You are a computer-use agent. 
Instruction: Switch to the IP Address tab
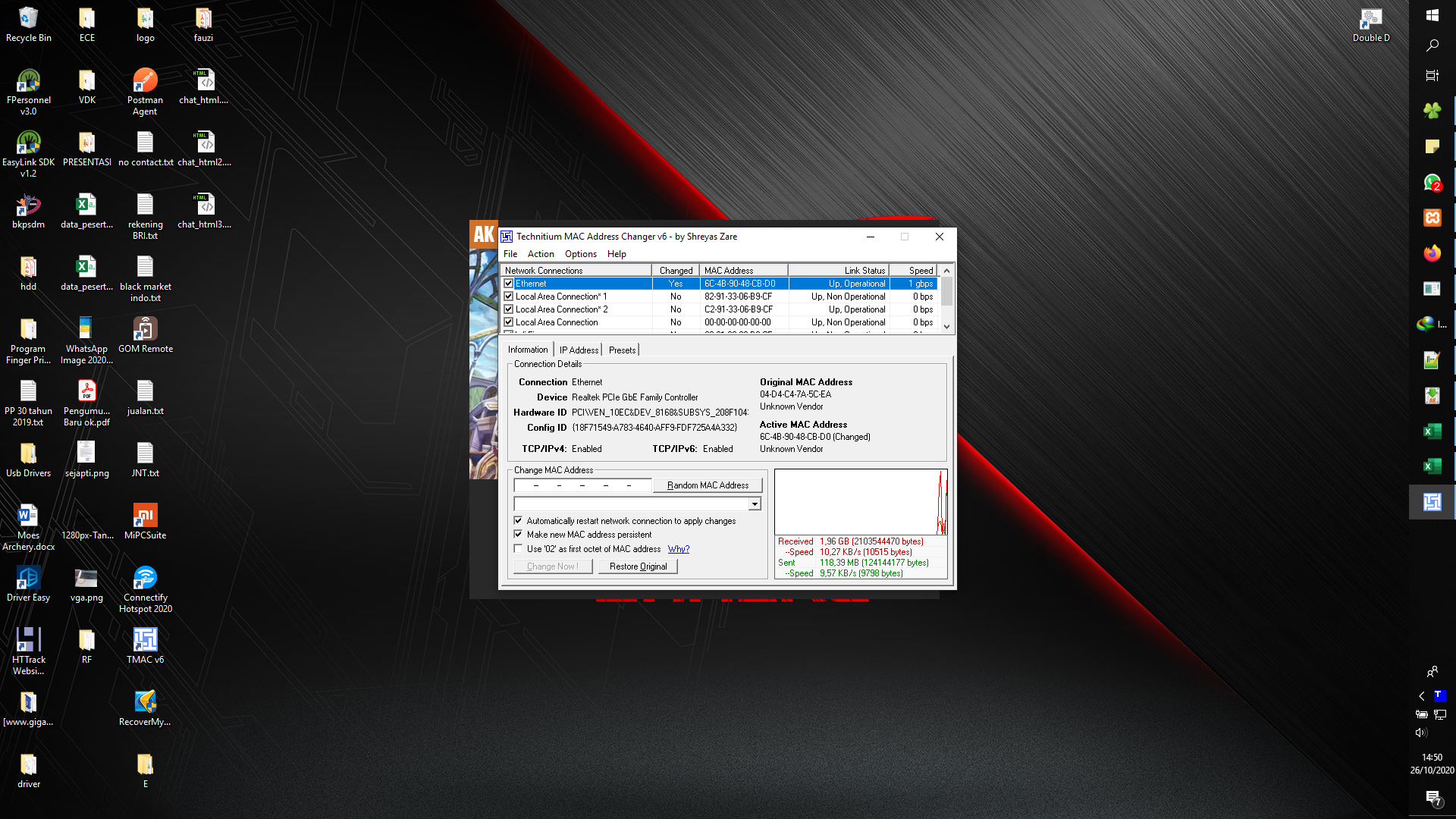coord(579,350)
